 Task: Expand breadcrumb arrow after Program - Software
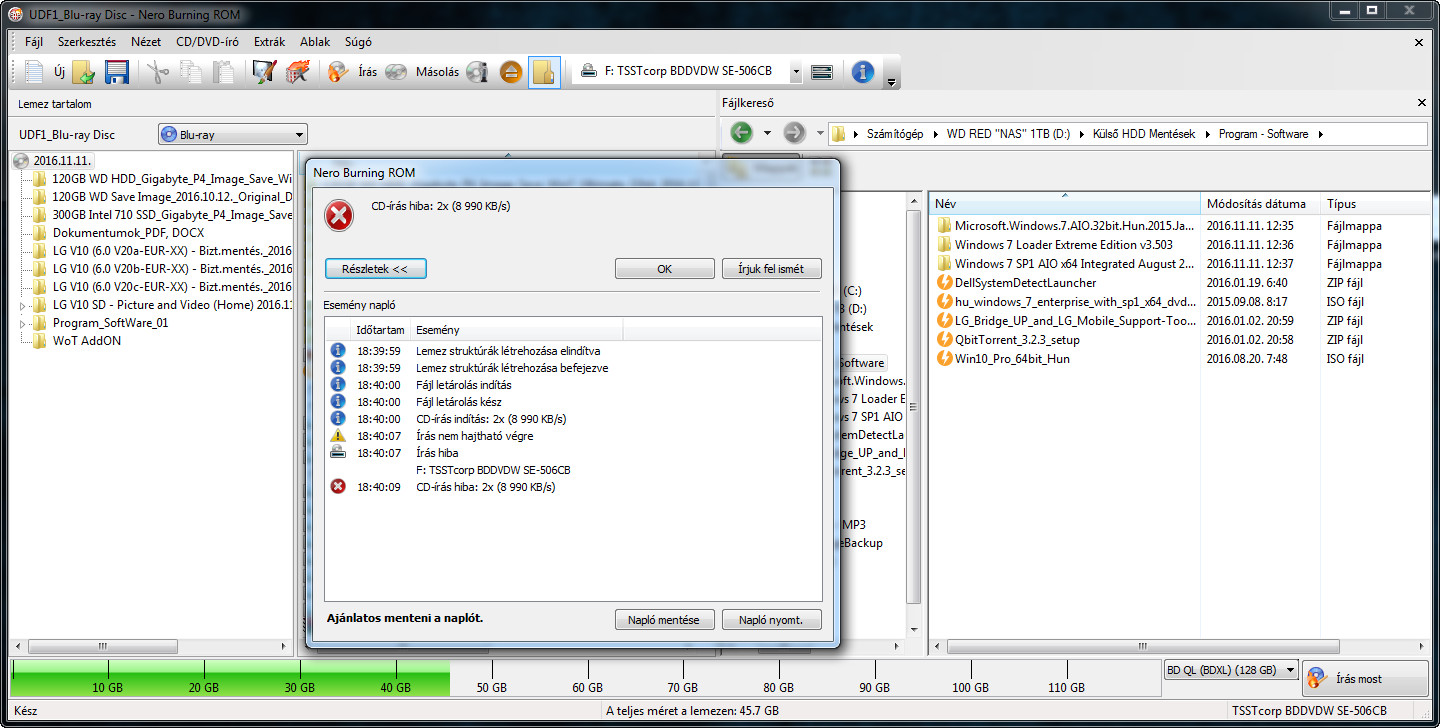point(1320,134)
